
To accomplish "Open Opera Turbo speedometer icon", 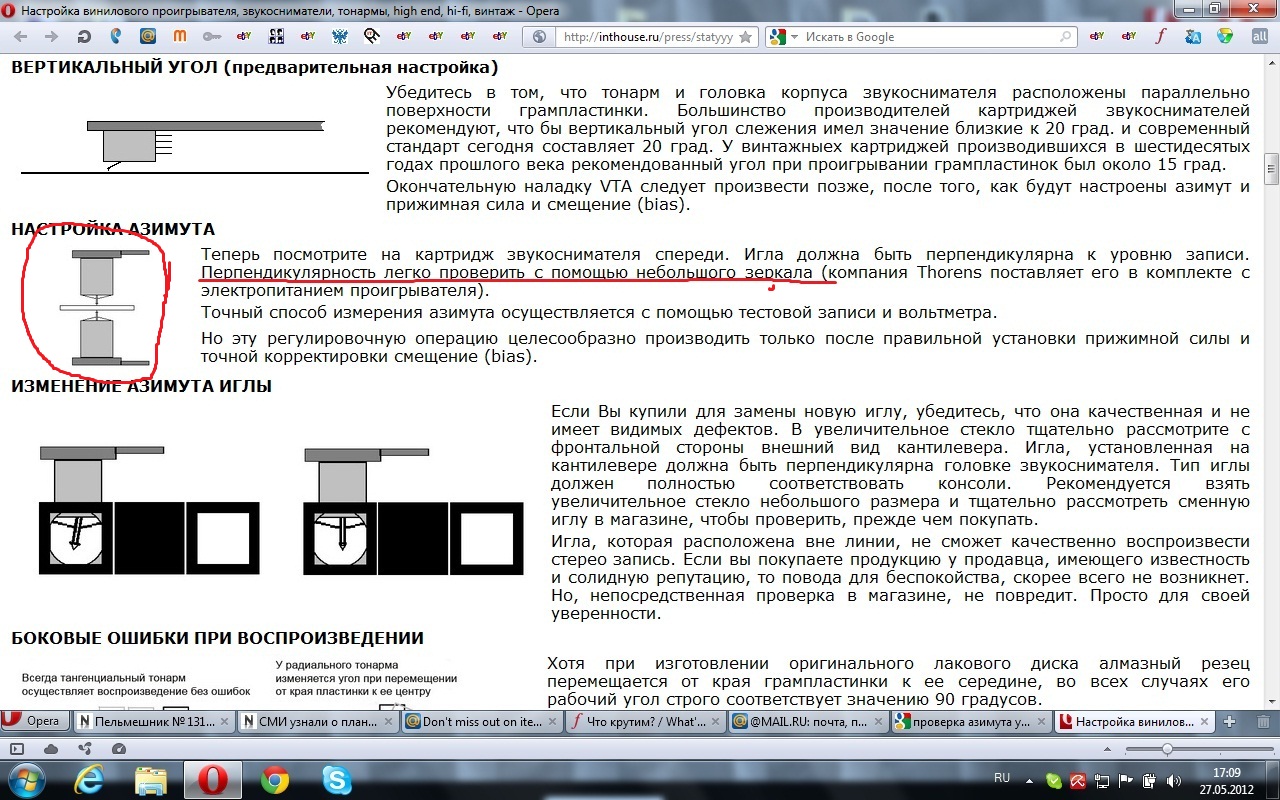I will pyautogui.click(x=119, y=749).
